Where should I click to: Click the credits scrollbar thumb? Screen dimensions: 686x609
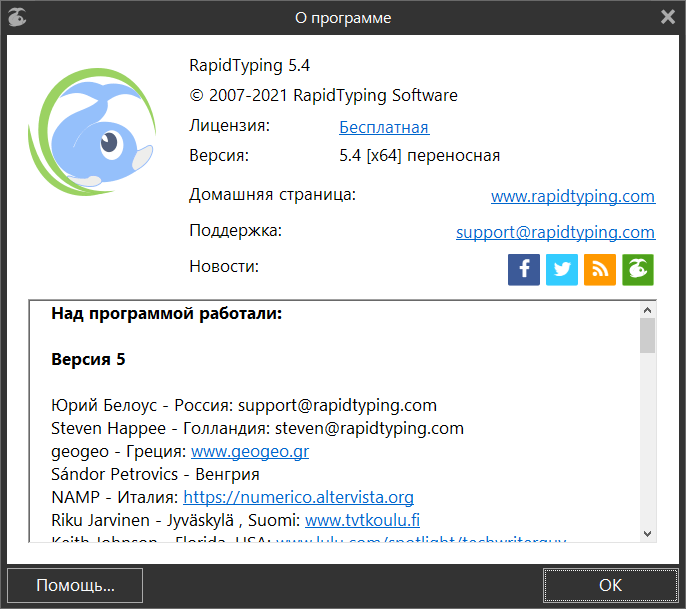click(648, 336)
